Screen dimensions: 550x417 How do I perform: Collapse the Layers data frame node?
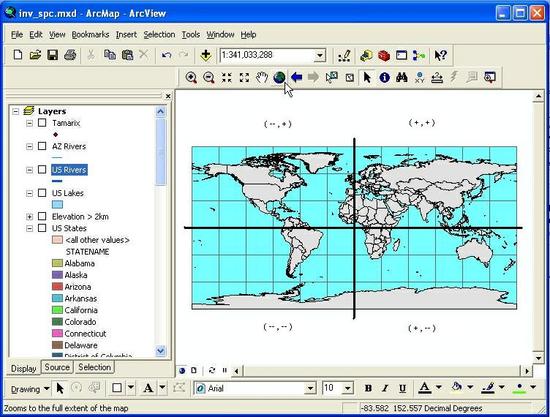[15, 111]
